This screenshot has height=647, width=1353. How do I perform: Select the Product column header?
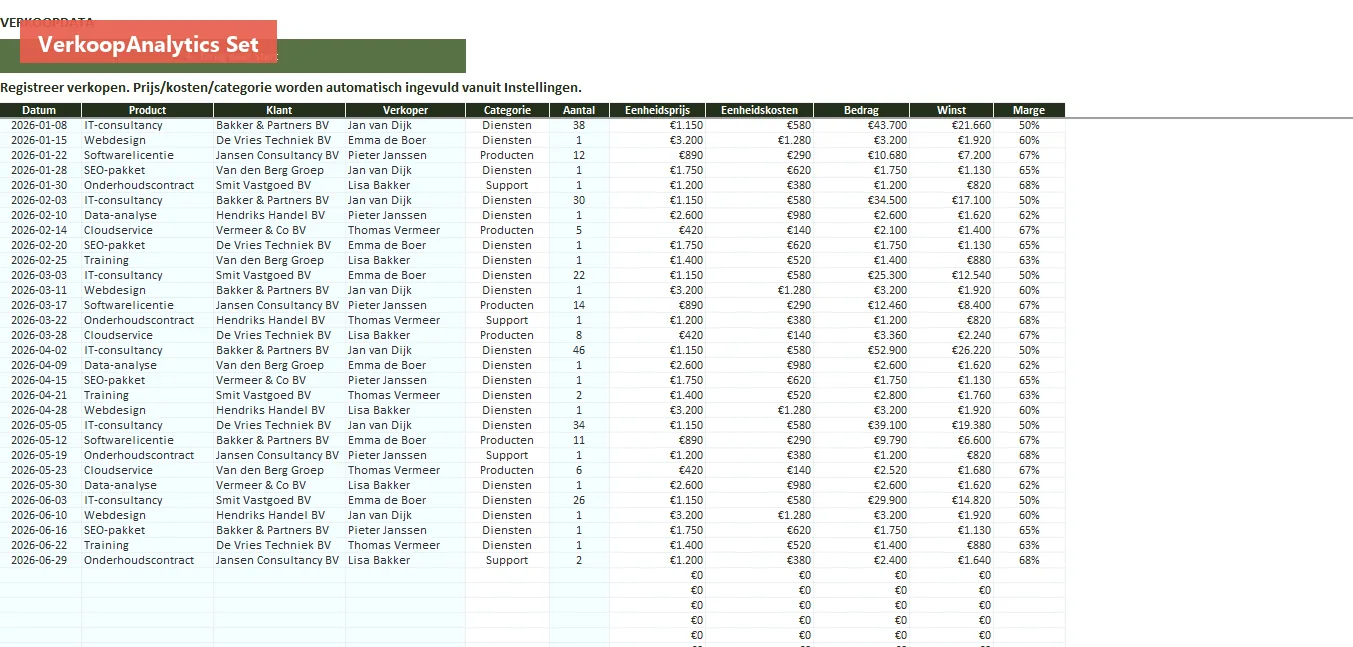147,110
